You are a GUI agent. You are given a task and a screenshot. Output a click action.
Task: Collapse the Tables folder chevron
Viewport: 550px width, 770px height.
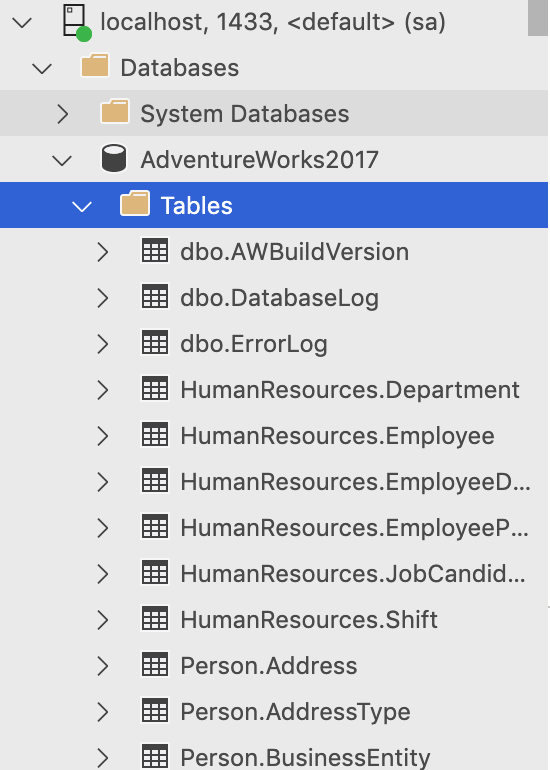(x=82, y=206)
